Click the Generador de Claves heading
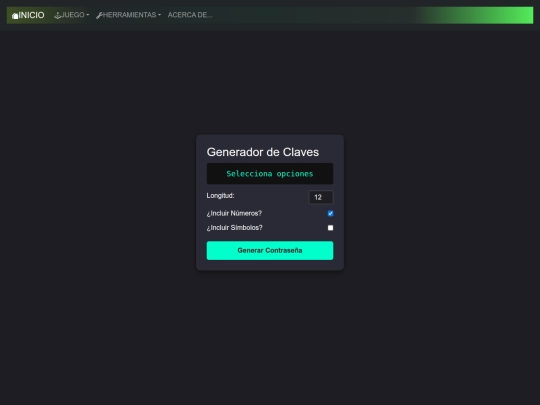The height and width of the screenshot is (405, 540). click(x=263, y=152)
